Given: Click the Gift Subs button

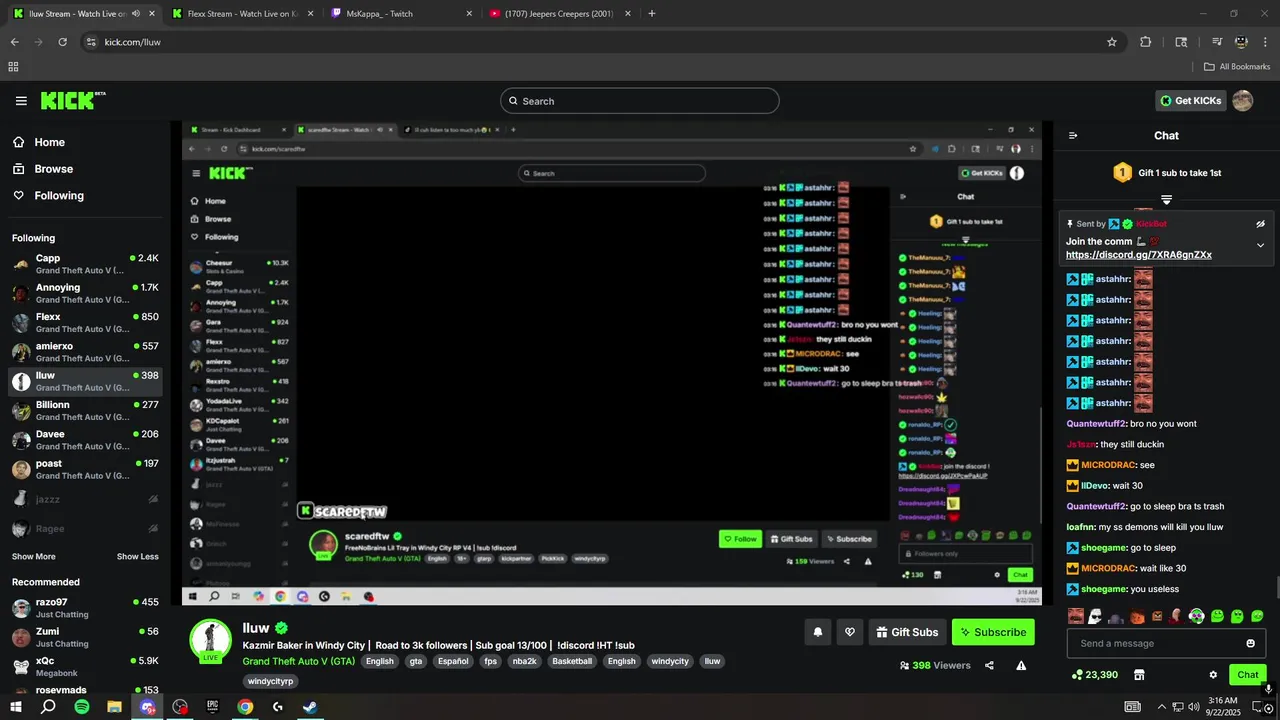Looking at the screenshot, I should (x=907, y=632).
